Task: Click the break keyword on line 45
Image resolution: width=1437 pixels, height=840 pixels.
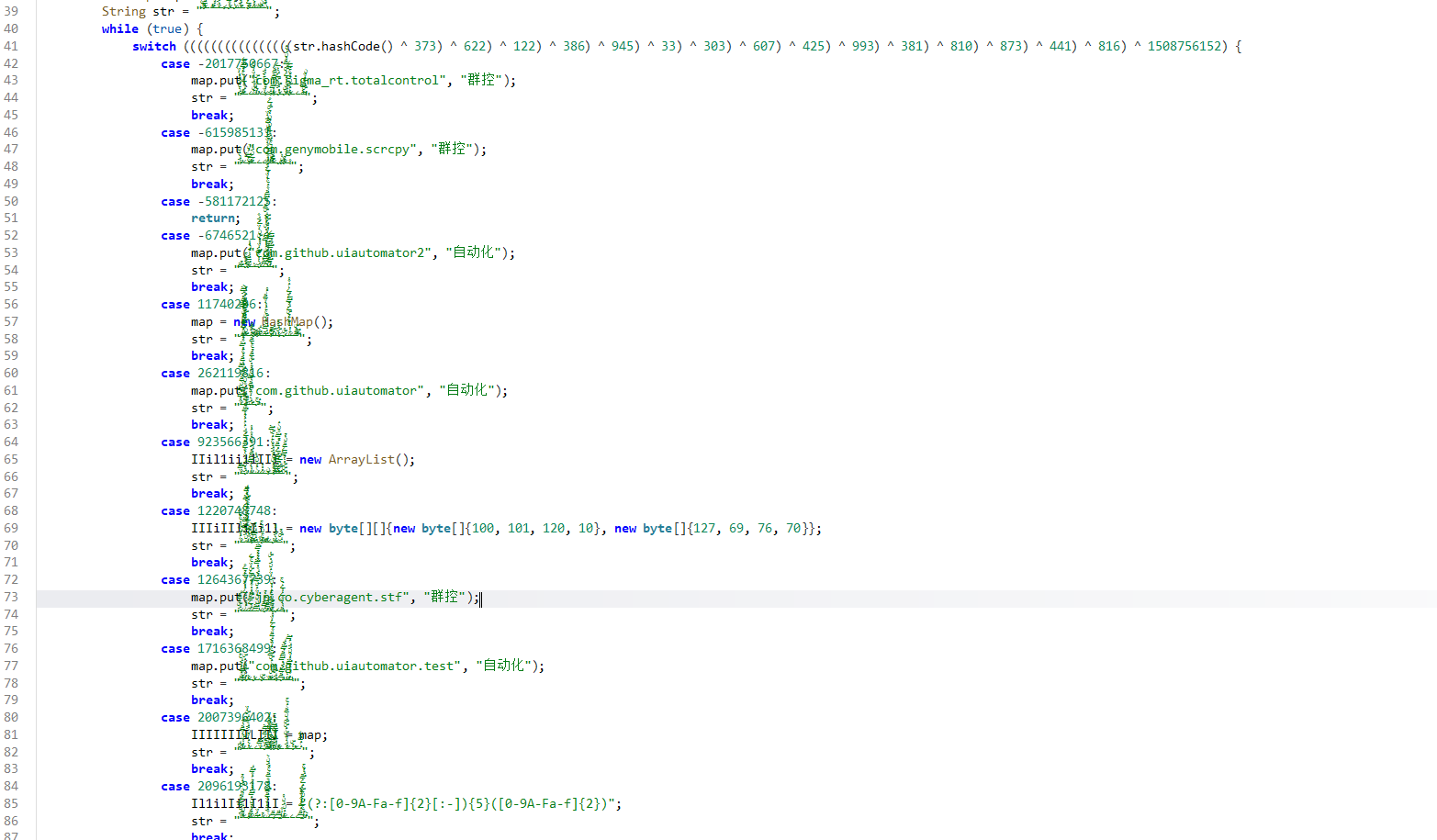Action: coord(209,115)
